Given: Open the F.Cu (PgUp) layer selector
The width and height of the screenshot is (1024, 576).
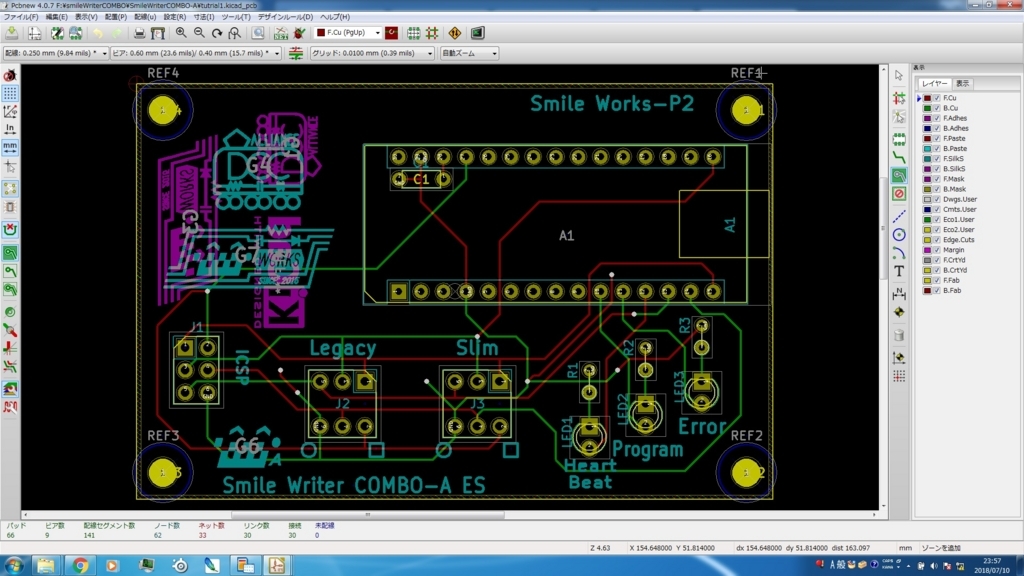Looking at the screenshot, I should click(348, 33).
